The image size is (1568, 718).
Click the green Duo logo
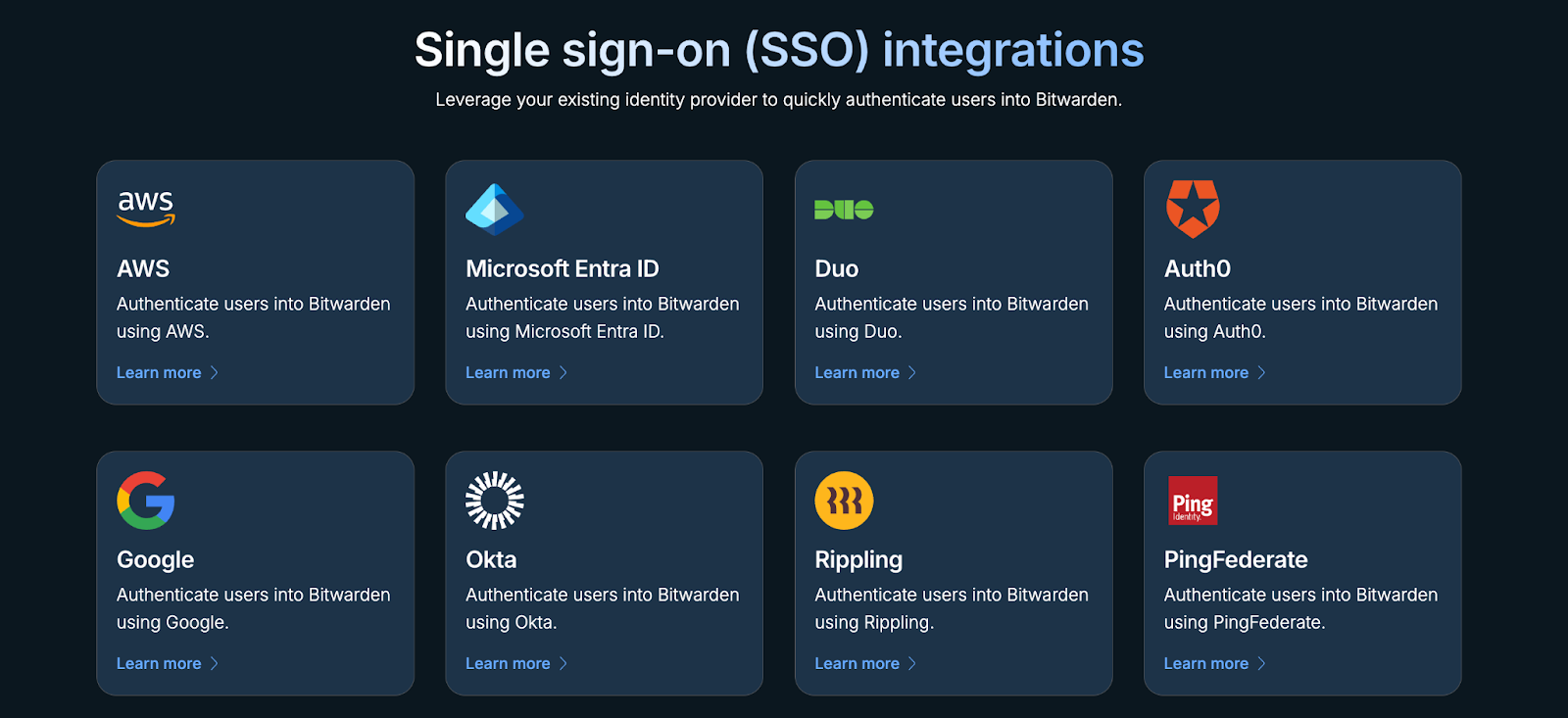(844, 207)
